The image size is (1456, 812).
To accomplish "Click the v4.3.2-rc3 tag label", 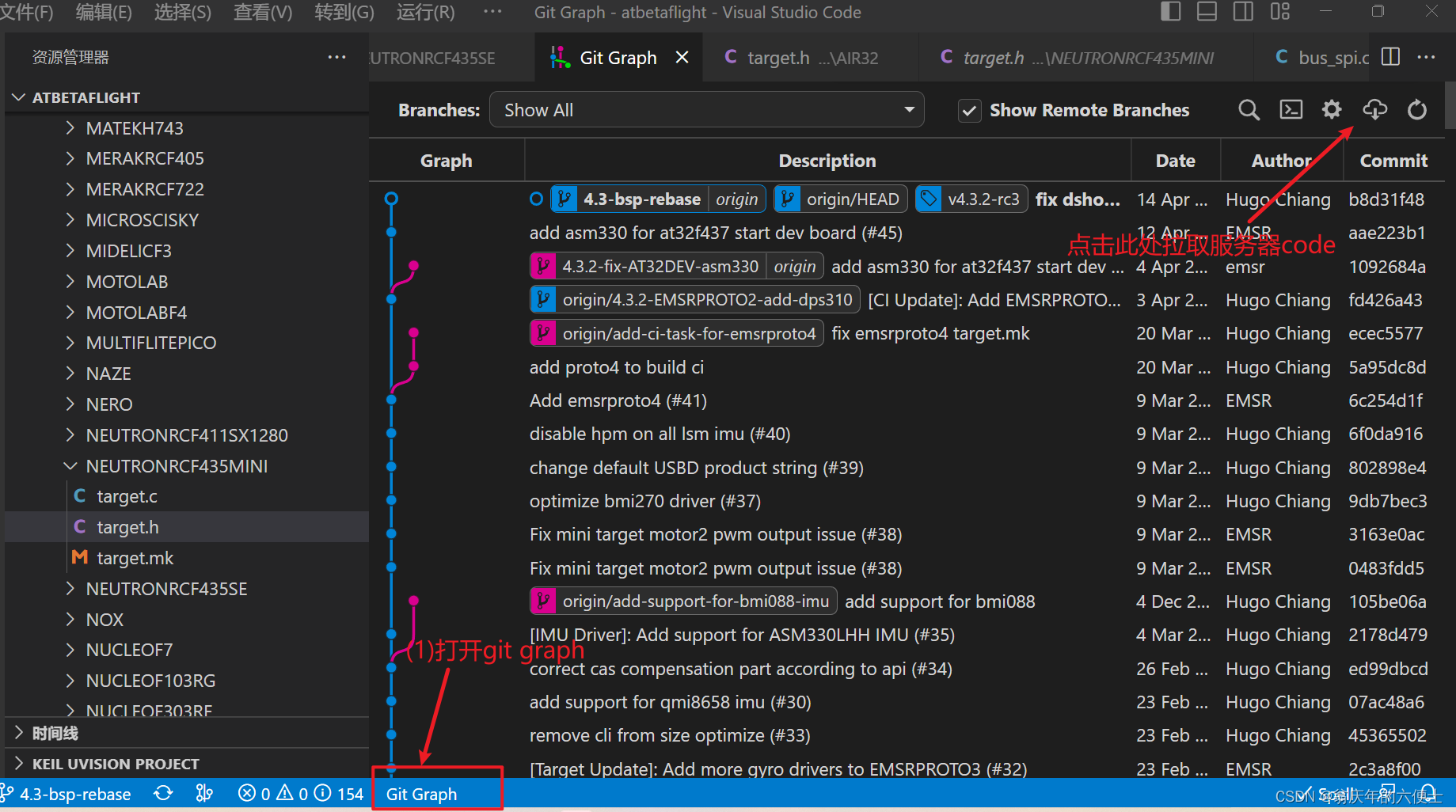I will (x=971, y=199).
